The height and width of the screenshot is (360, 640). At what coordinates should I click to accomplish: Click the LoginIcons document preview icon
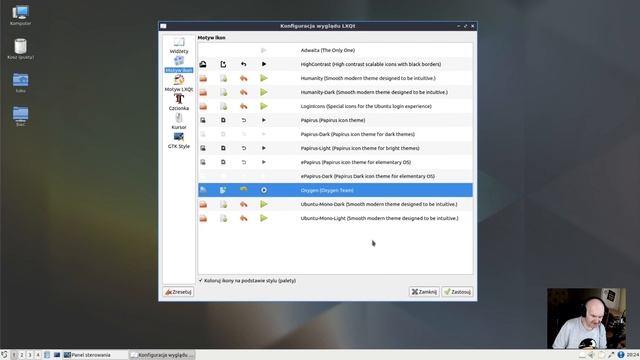point(223,106)
